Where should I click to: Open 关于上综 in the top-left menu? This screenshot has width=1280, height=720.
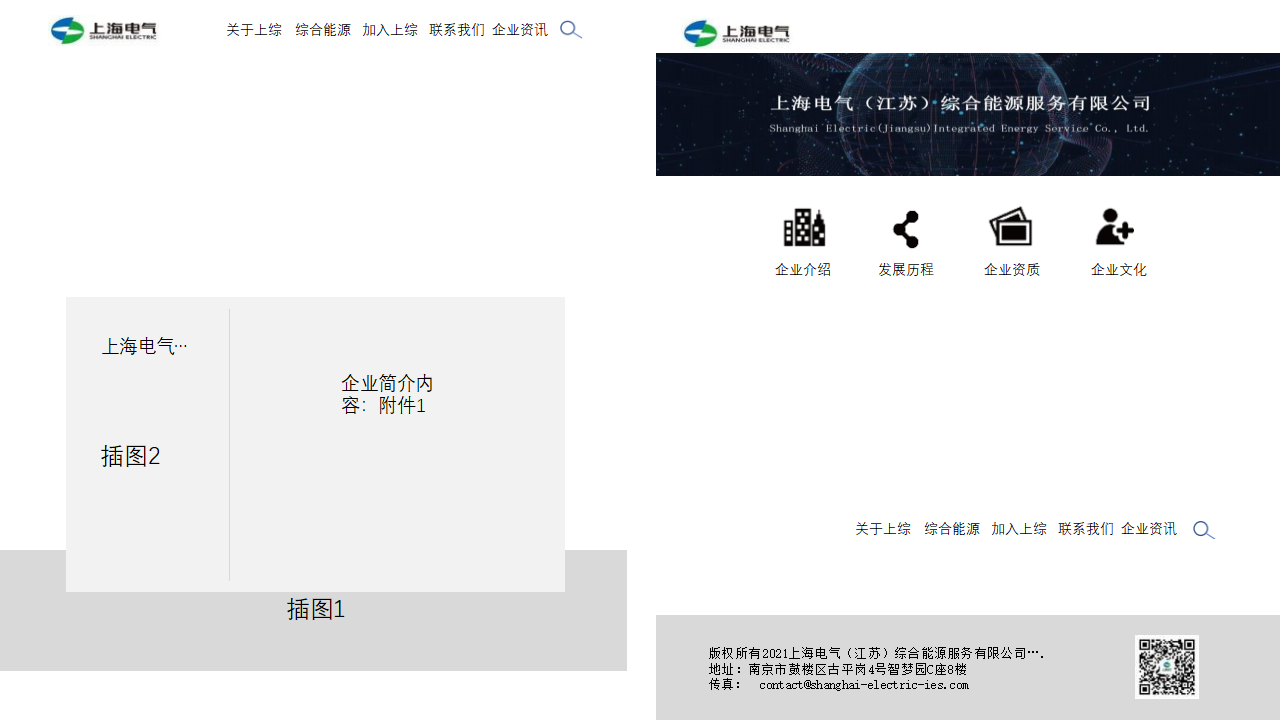point(254,30)
